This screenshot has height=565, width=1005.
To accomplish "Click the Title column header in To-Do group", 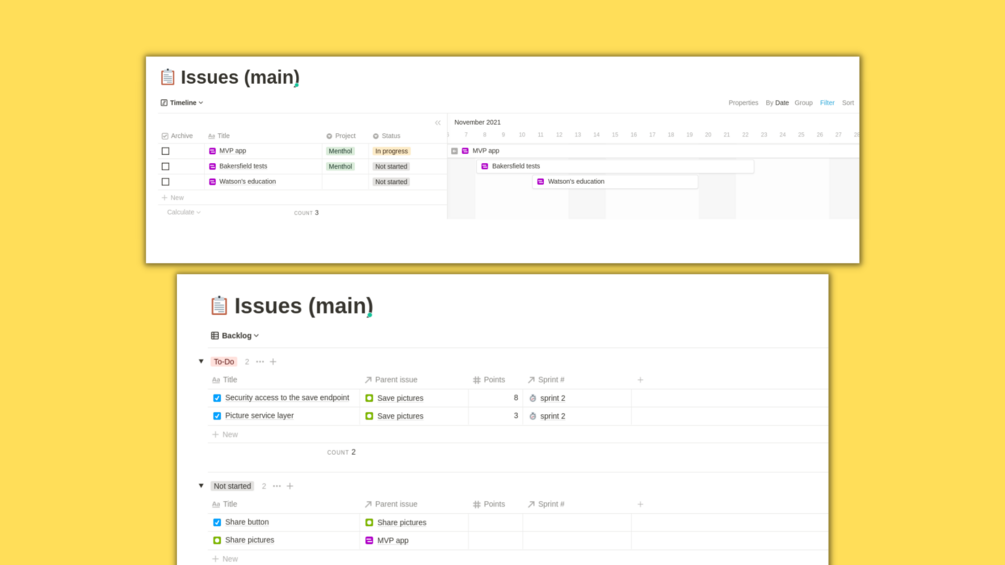I will 224,380.
